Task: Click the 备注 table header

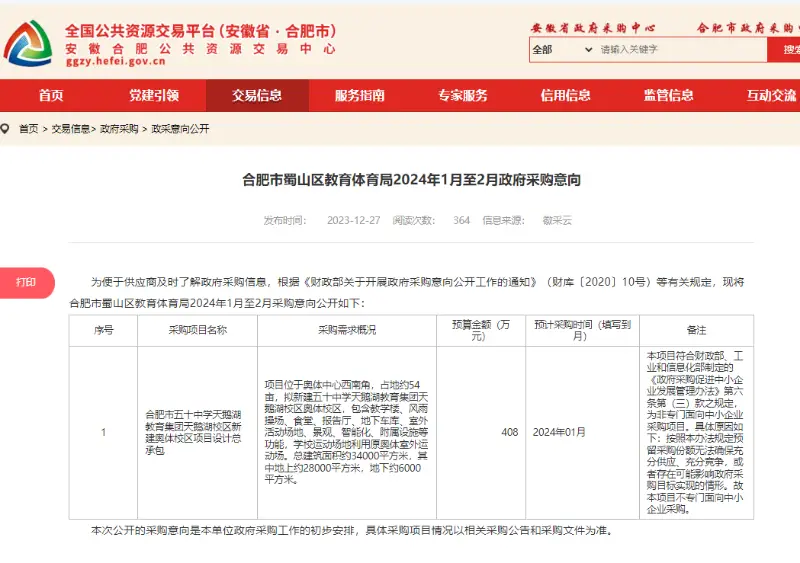Action: point(696,330)
